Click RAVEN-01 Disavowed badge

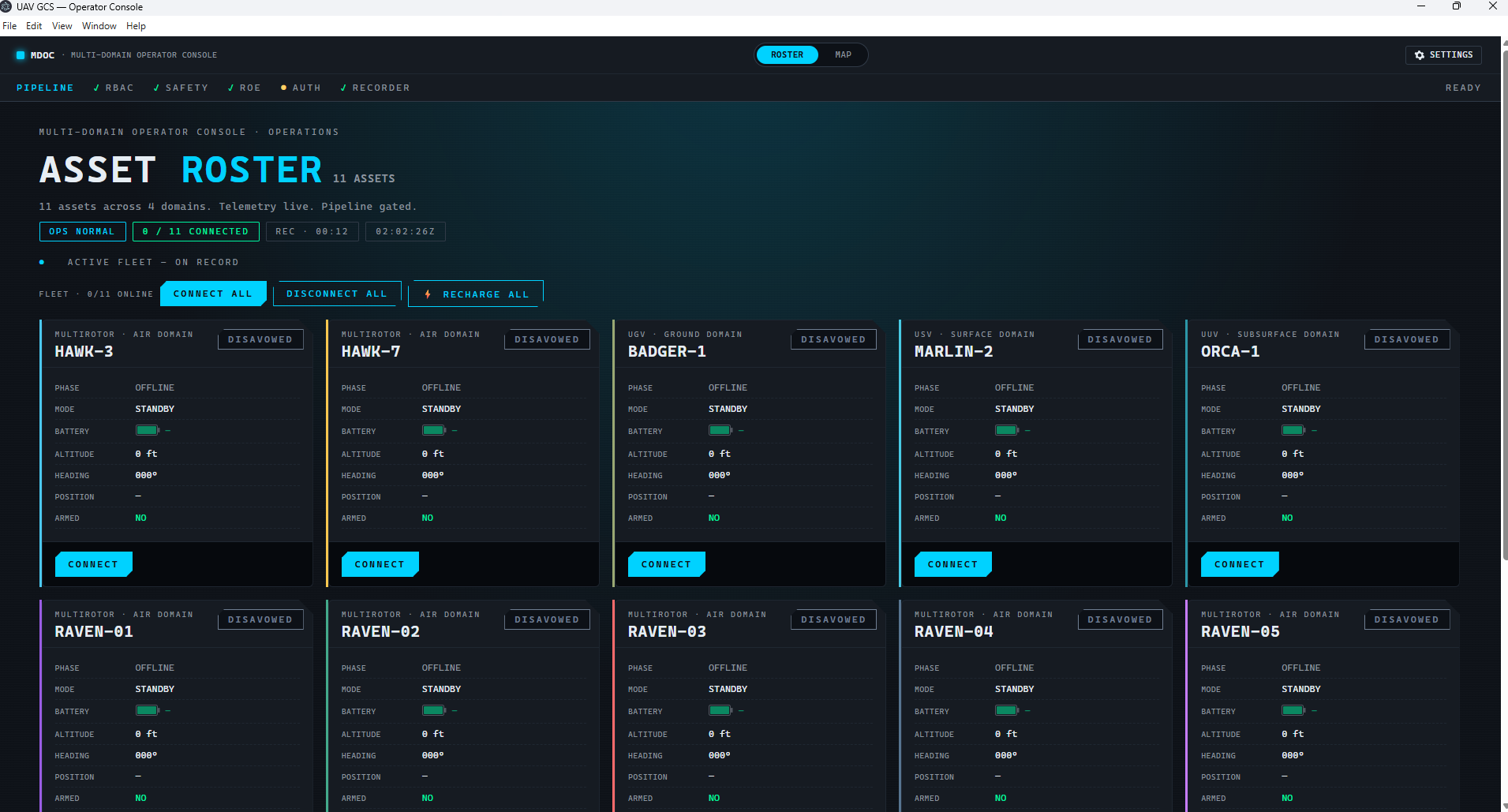tap(260, 619)
